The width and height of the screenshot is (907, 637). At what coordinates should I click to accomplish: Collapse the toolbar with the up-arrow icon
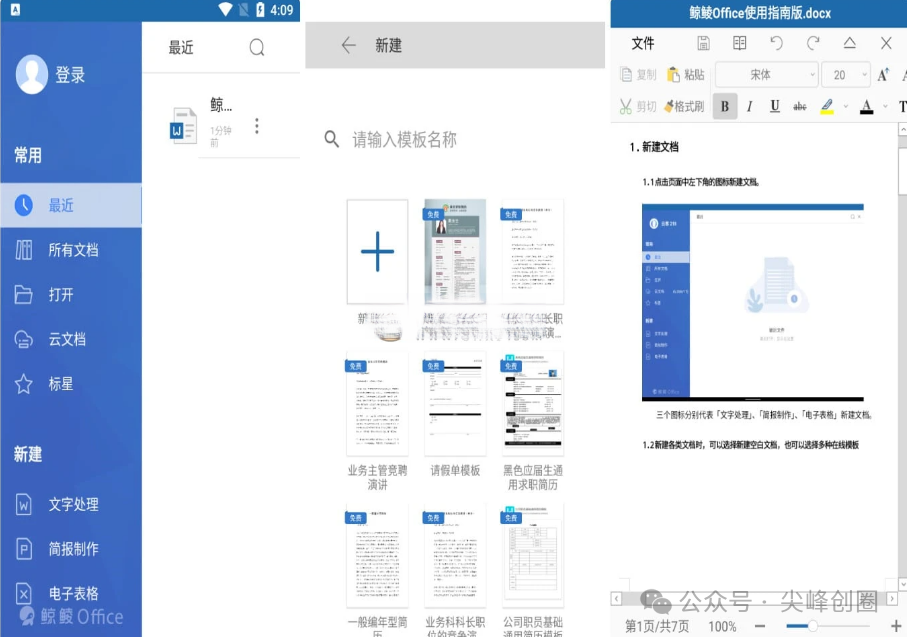coord(849,43)
